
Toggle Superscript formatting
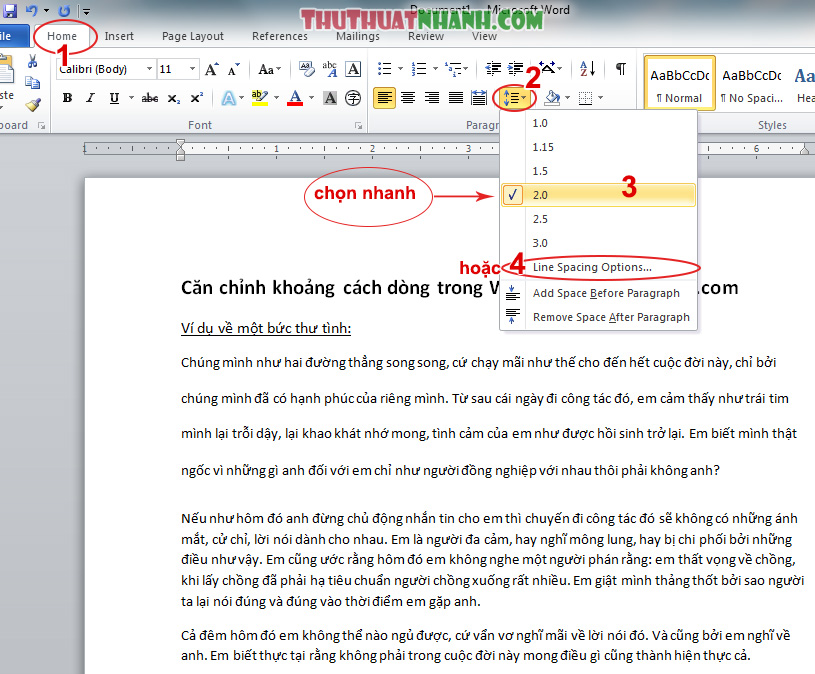(196, 98)
